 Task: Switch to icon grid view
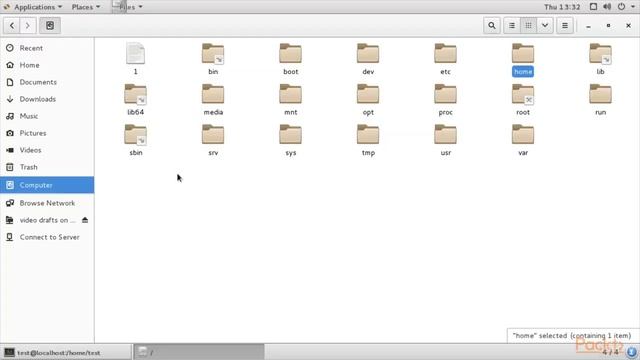528,25
